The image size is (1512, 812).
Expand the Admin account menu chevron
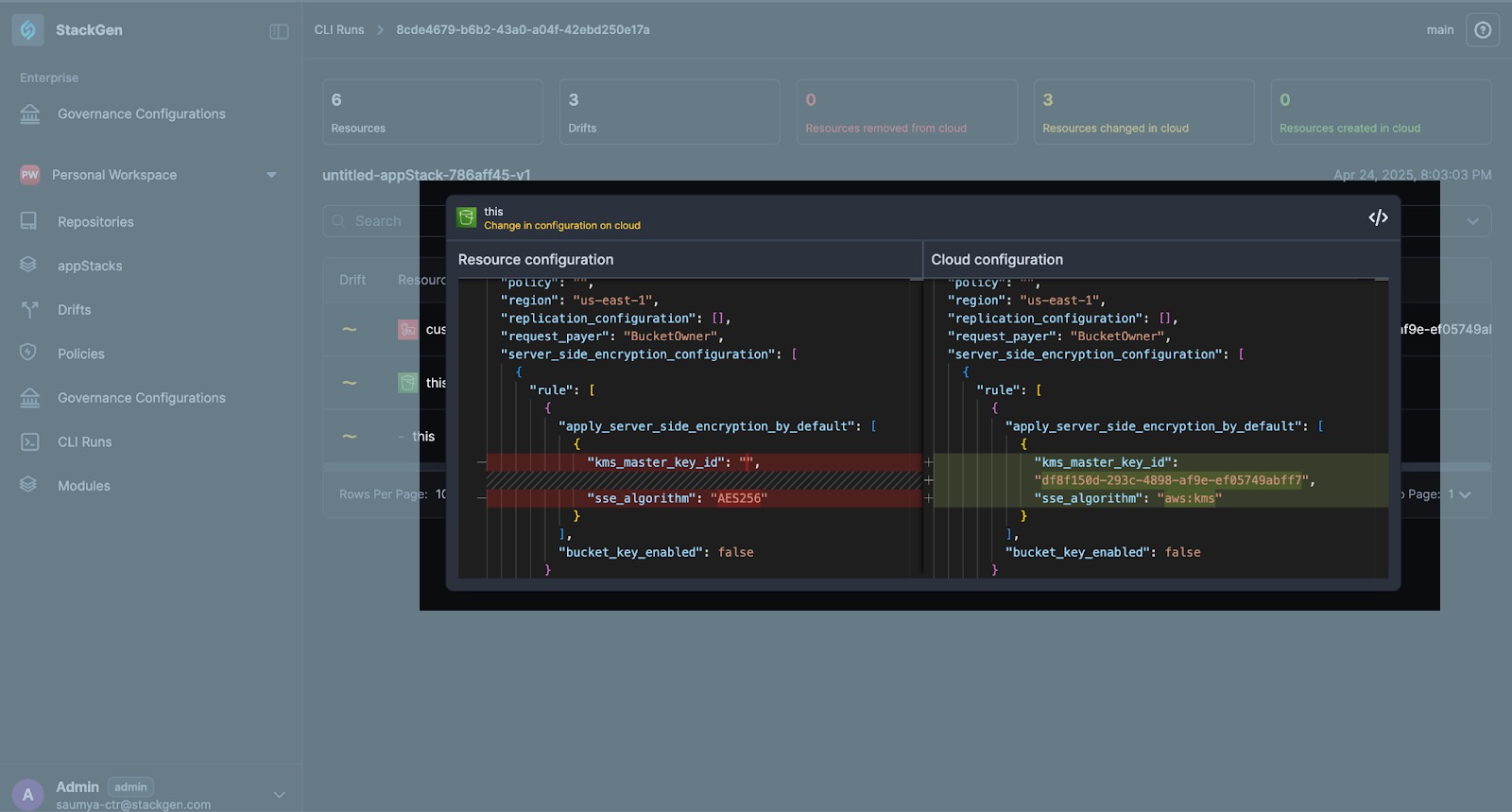point(279,795)
